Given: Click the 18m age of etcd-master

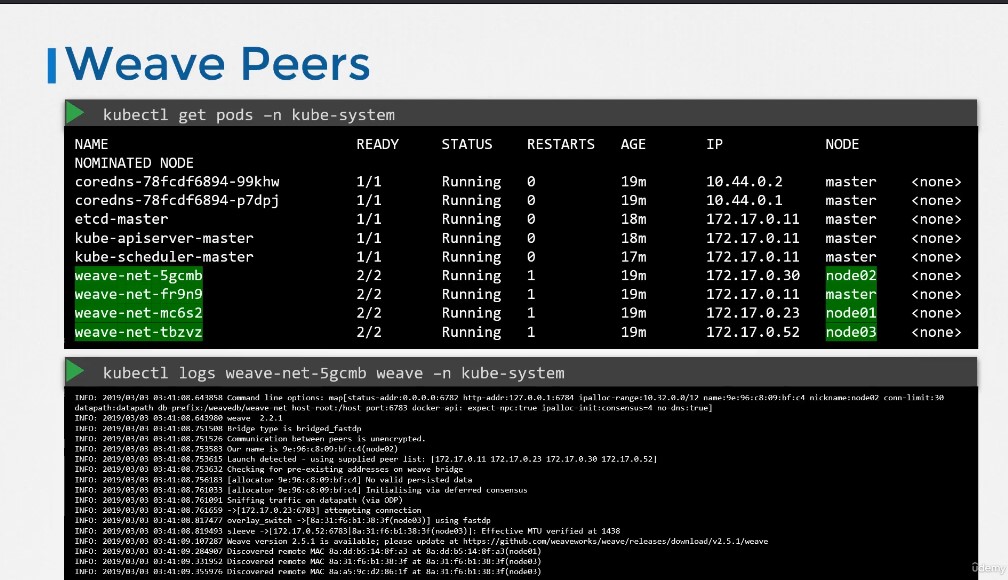Looking at the screenshot, I should click(633, 219).
